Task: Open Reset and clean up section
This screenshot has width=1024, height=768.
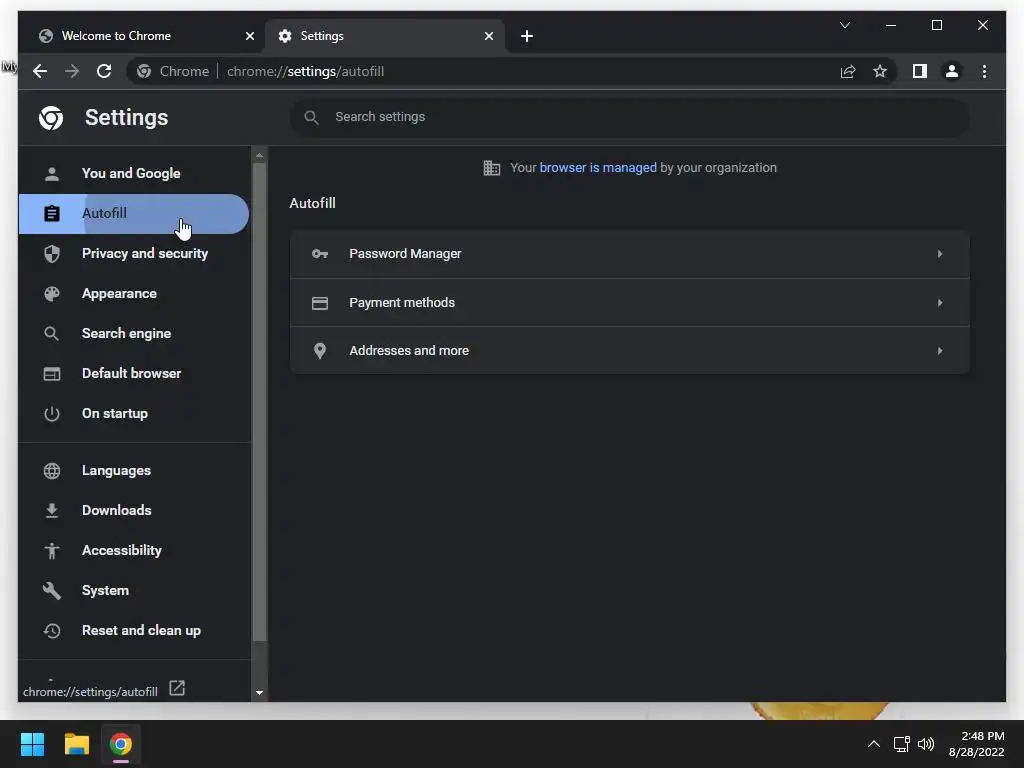Action: pos(133,631)
